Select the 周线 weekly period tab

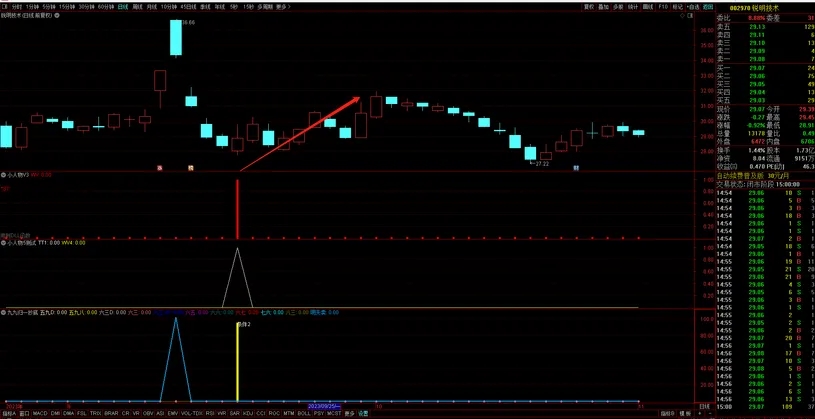click(137, 5)
